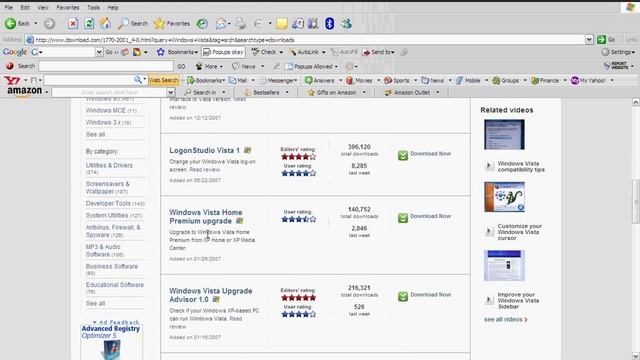Screen dimensions: 640x360
Task: Download Now for Windows Vista Home Premium upgrade
Action: click(424, 217)
